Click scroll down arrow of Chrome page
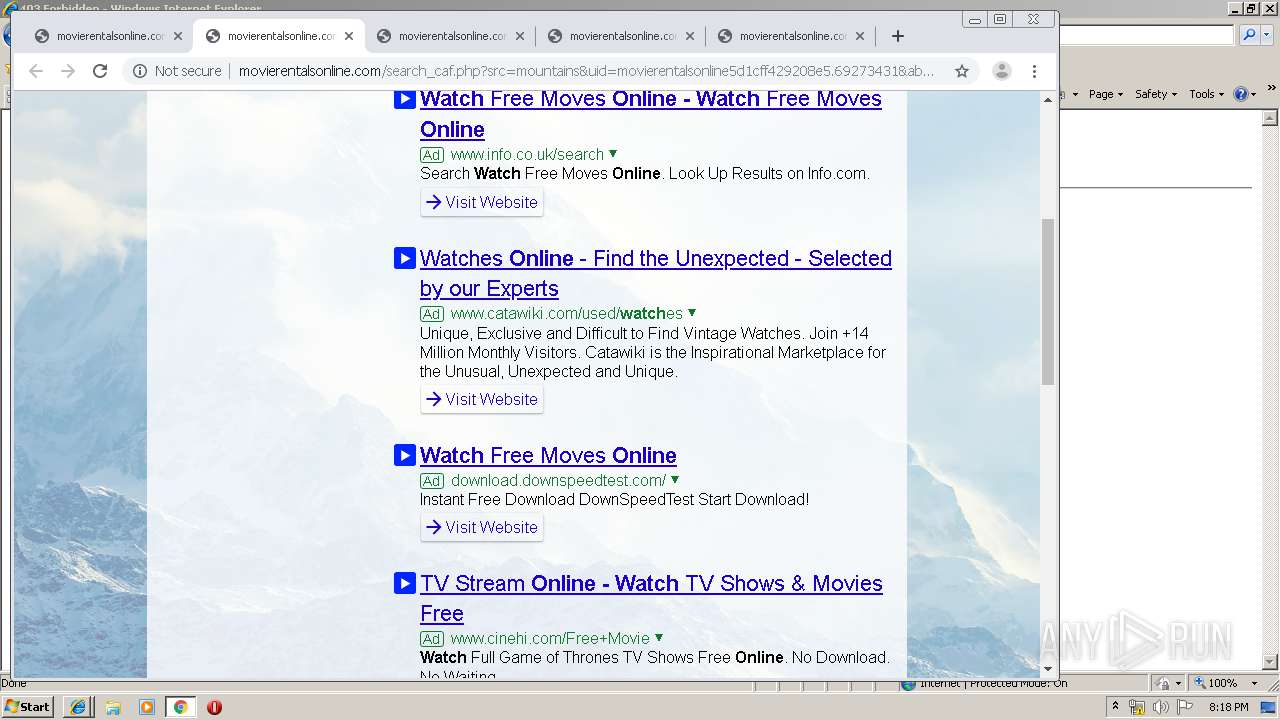The width and height of the screenshot is (1280, 720). (1048, 669)
